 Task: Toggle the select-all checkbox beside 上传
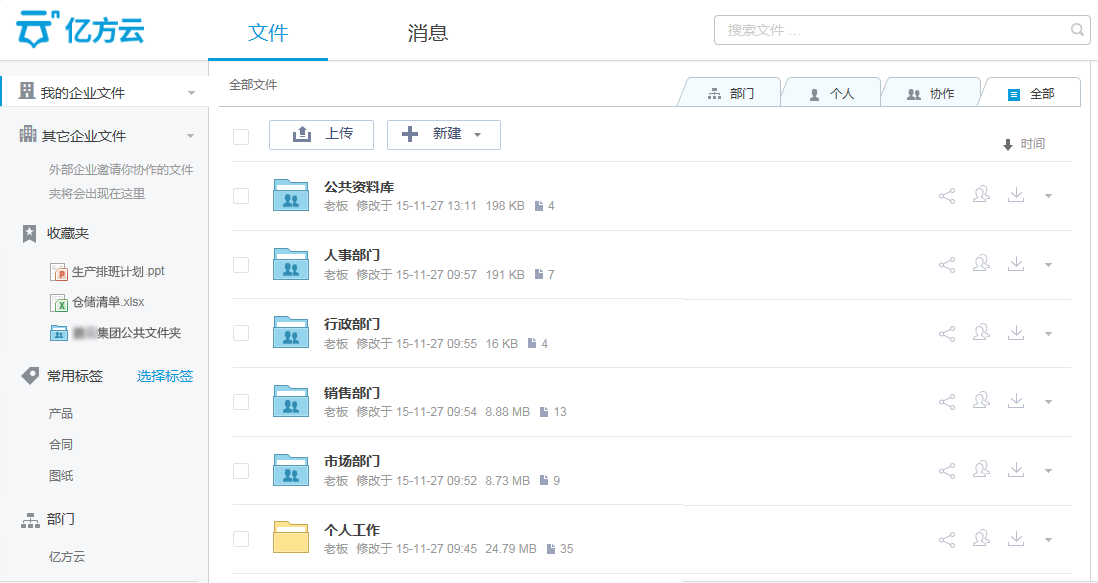[241, 136]
